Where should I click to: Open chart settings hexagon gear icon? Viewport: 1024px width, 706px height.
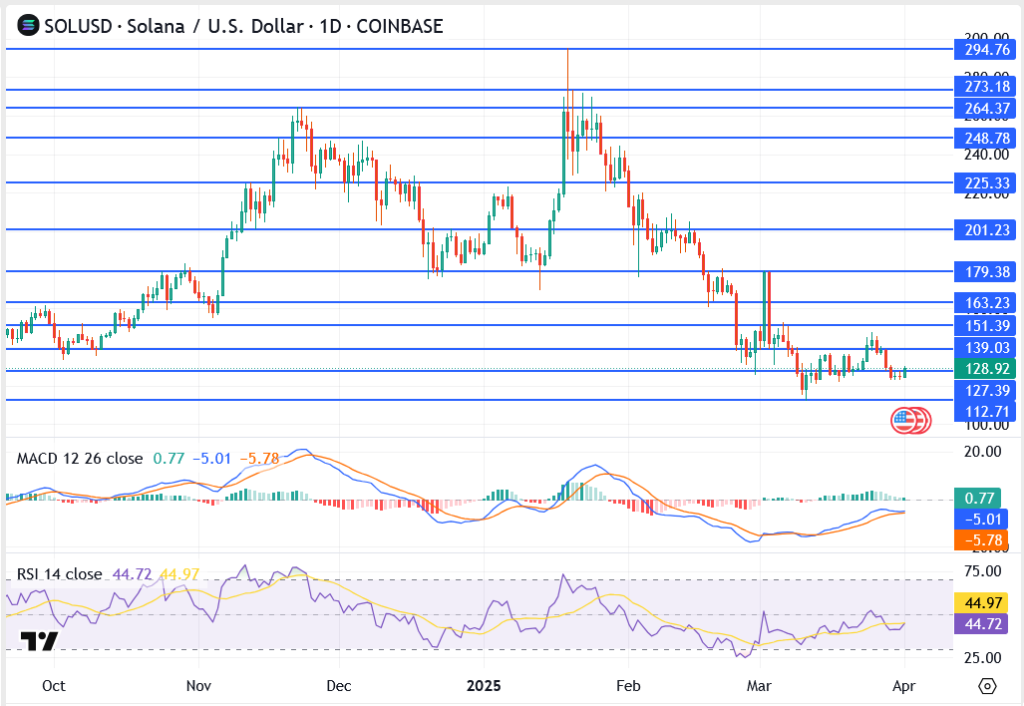click(988, 686)
